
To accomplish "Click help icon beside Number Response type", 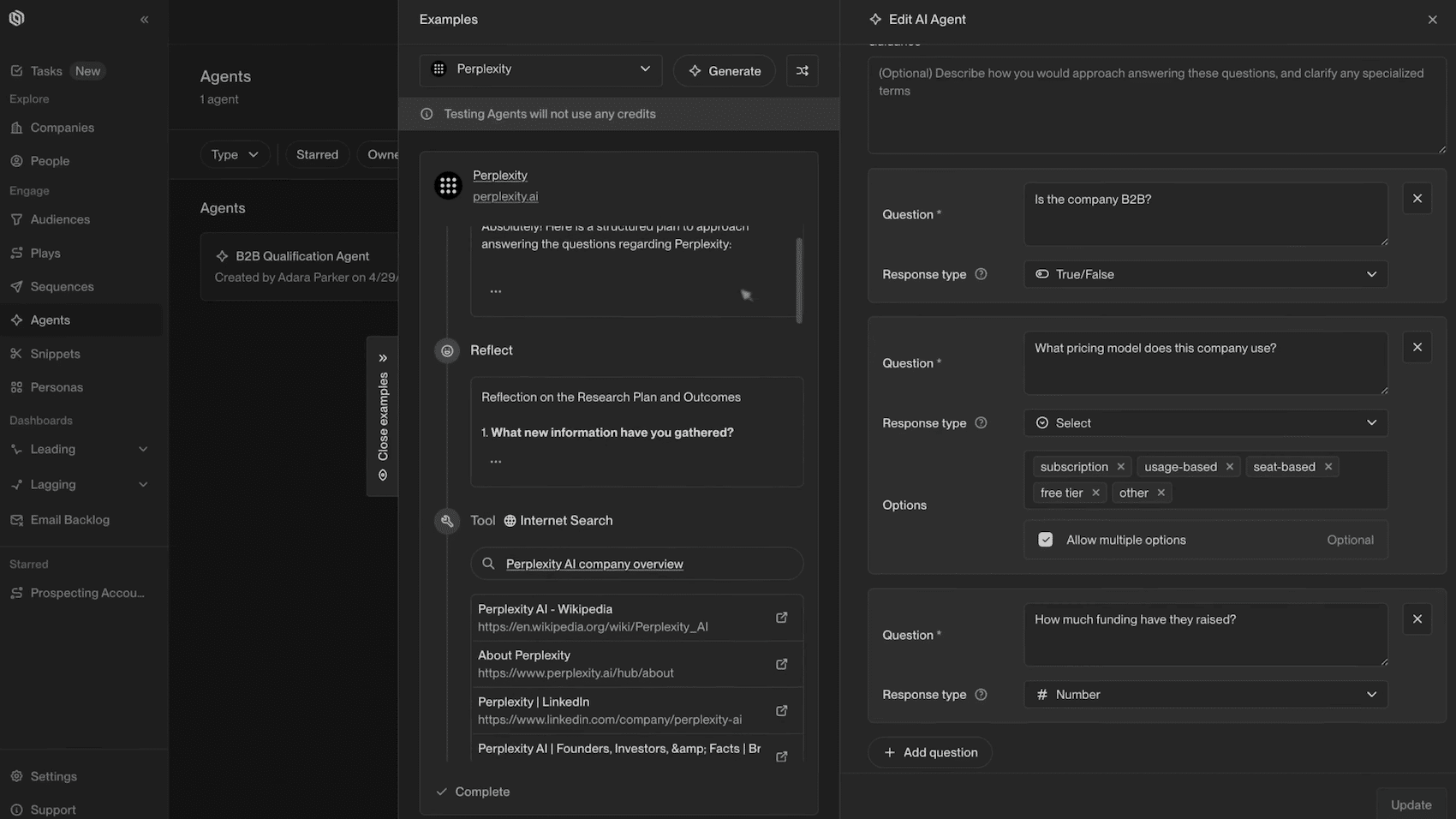I will pos(982,695).
